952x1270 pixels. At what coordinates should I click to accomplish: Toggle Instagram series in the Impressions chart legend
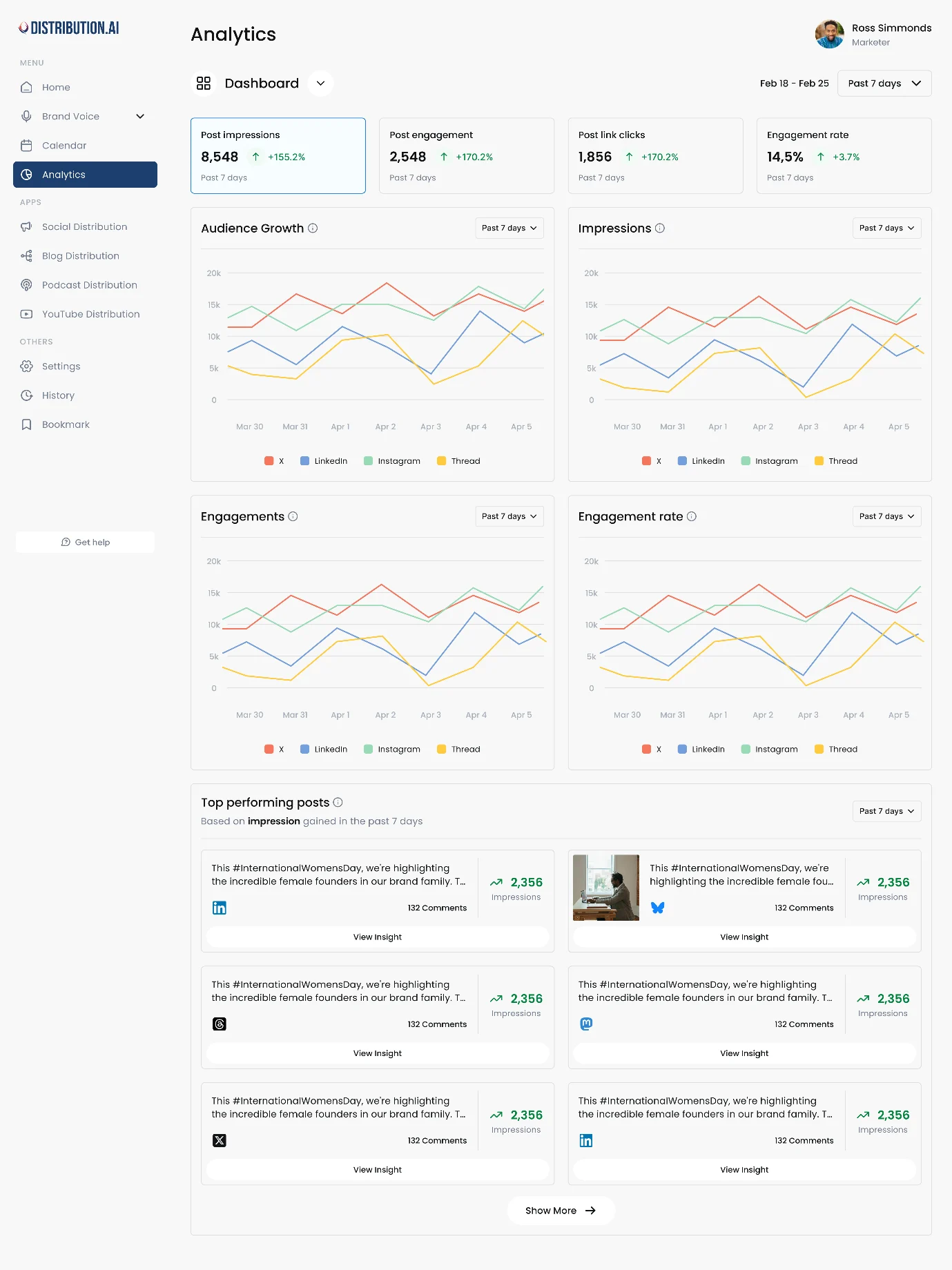769,461
